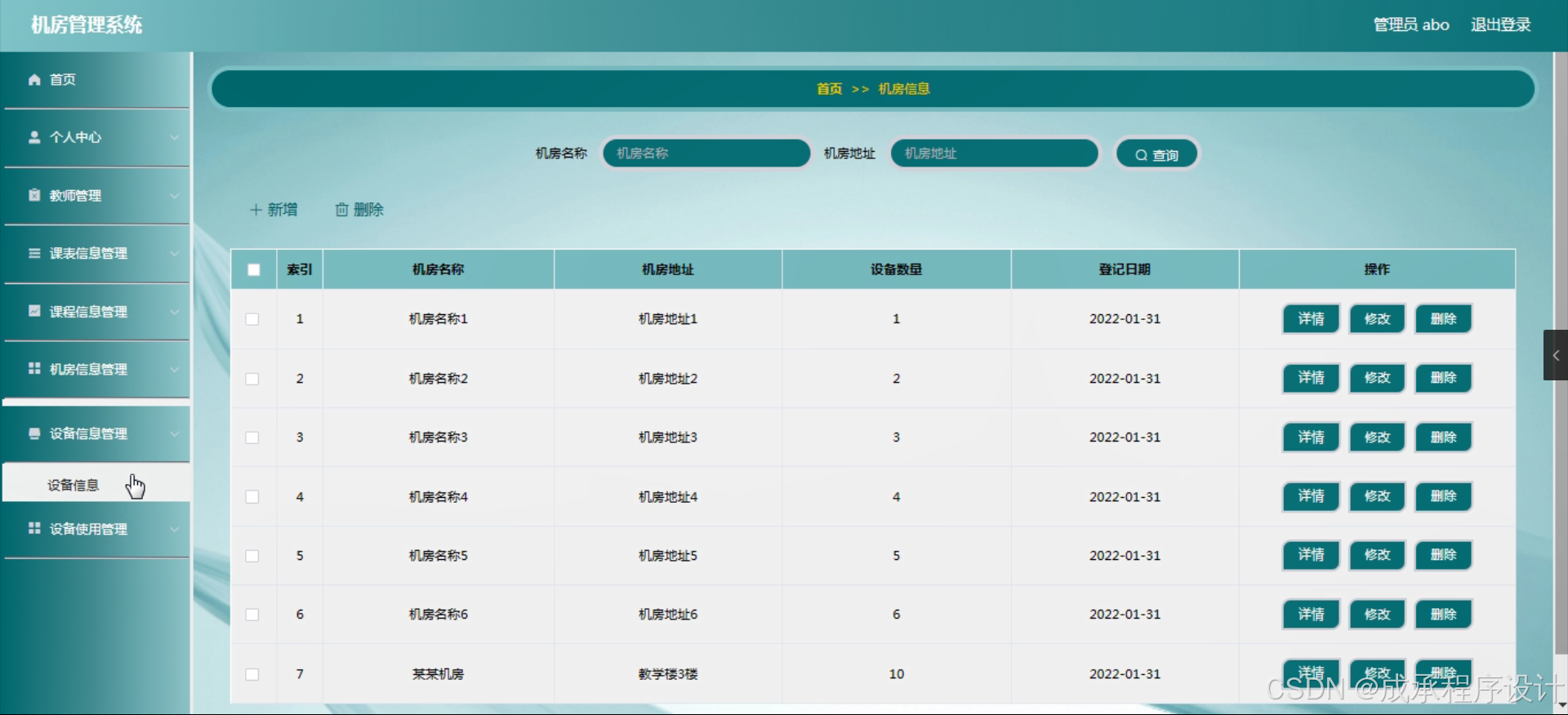Click the cell 教学楼3楼

pyautogui.click(x=668, y=674)
